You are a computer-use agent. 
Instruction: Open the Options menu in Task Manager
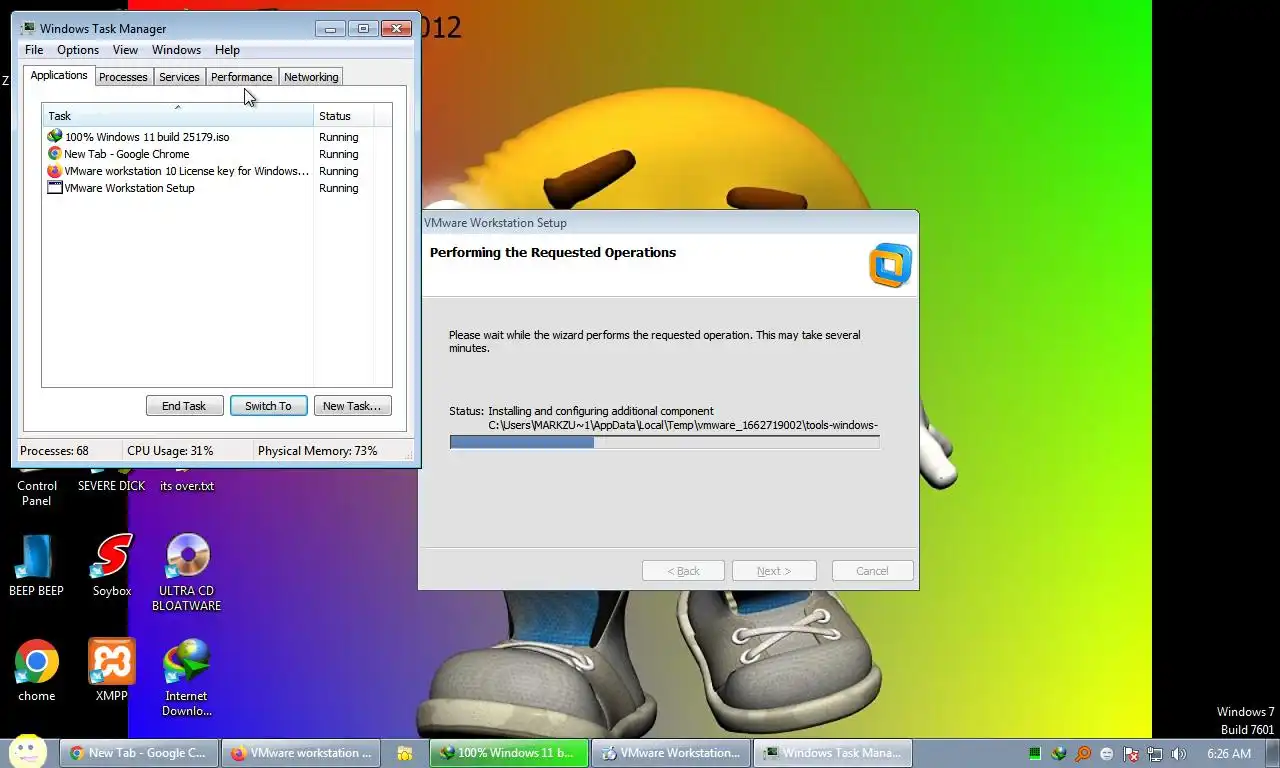[x=78, y=50]
